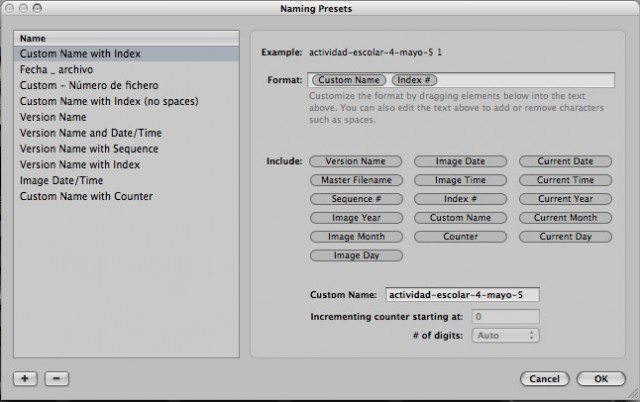Click the Index # include element
Viewport: 640px width, 402px height.
pos(460,199)
